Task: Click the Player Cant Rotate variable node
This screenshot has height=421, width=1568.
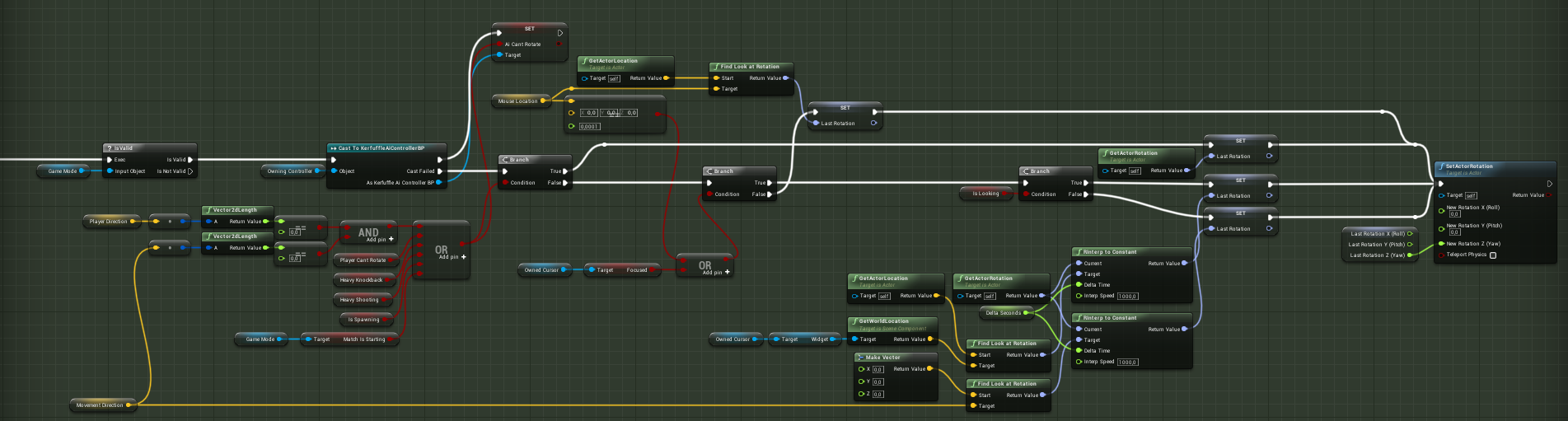Action: click(363, 260)
